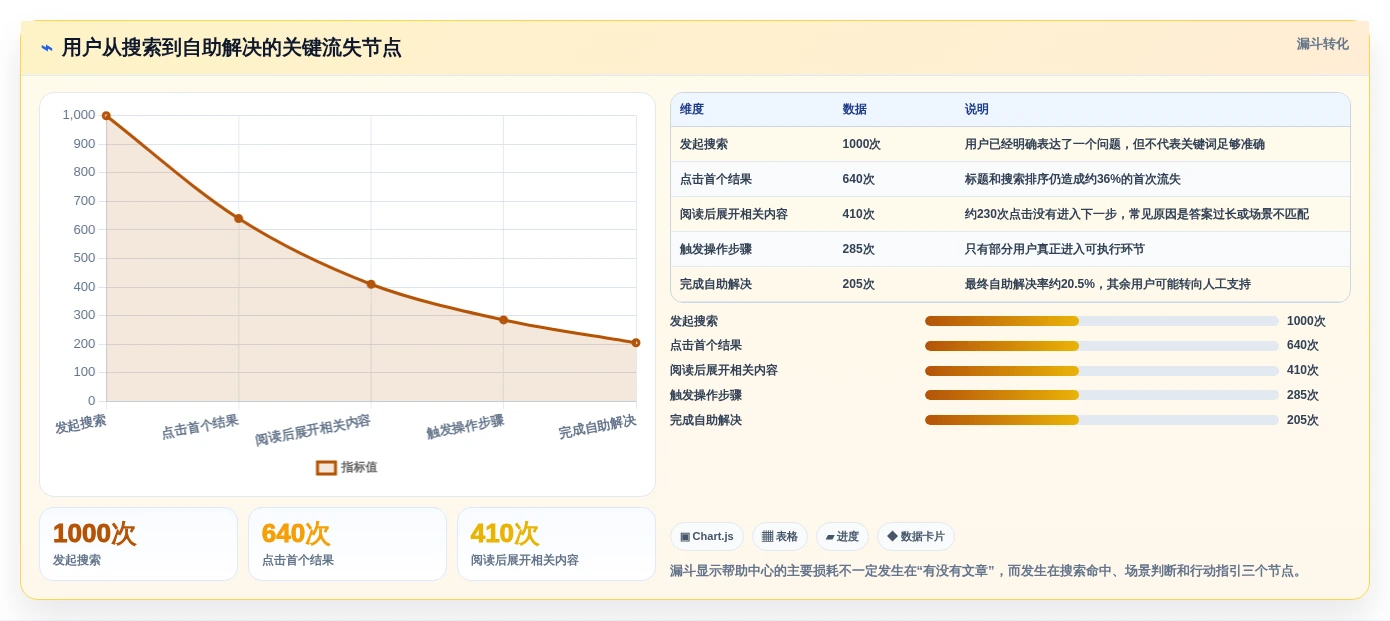Click the x-axis label 完成自助解决

pyautogui.click(x=597, y=428)
